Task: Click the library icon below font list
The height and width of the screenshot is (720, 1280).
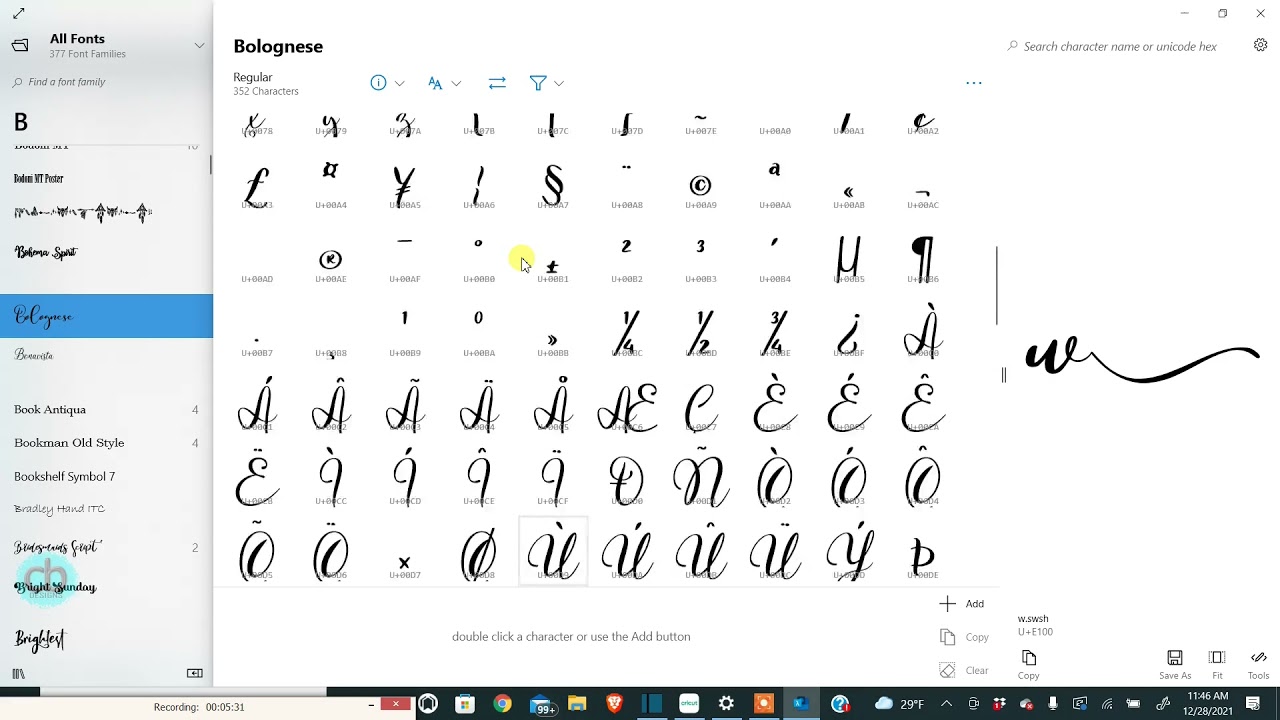Action: click(18, 673)
